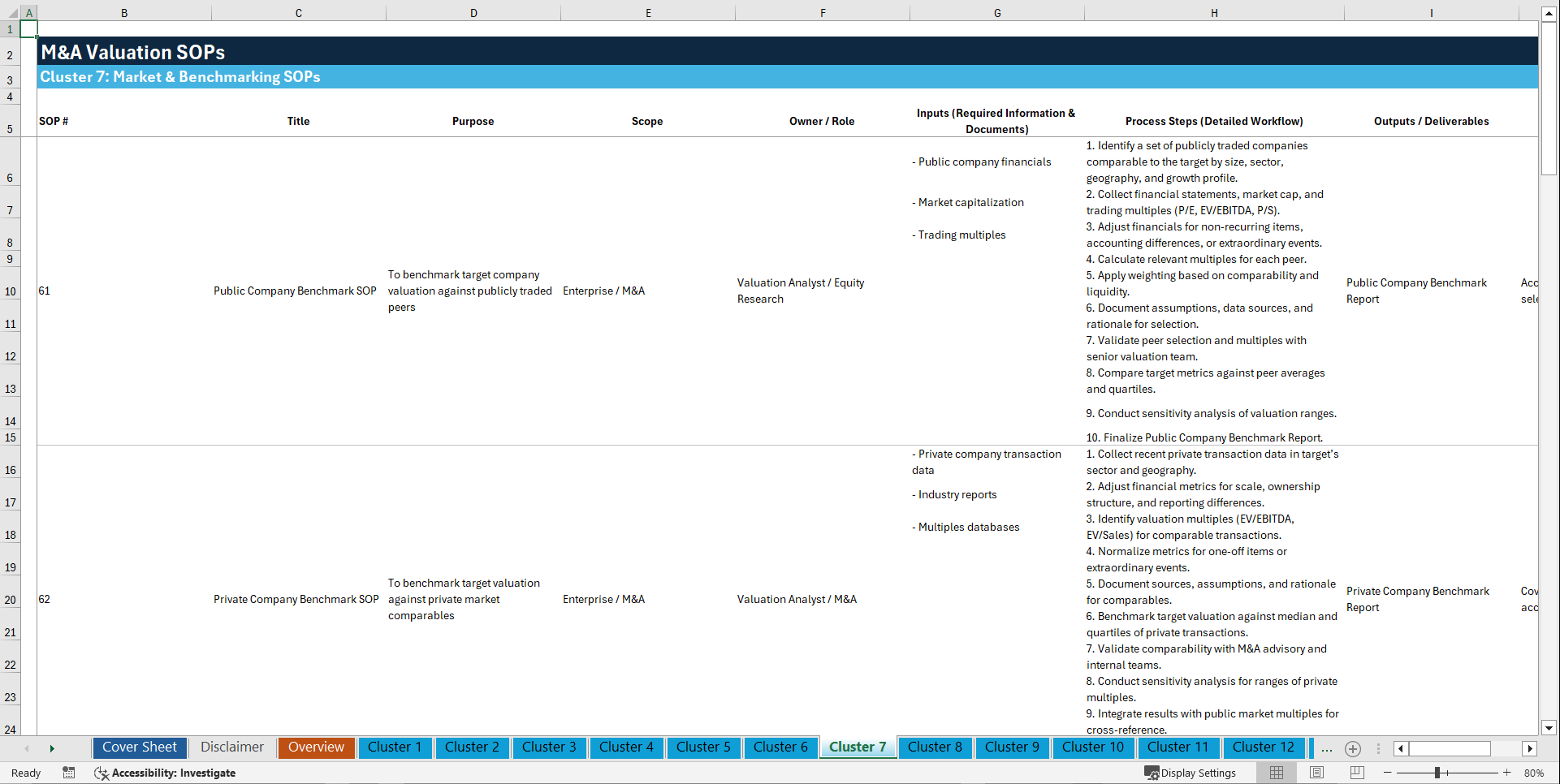The width and height of the screenshot is (1560, 784).
Task: Open the Disclaimer sheet tab
Action: [x=231, y=747]
